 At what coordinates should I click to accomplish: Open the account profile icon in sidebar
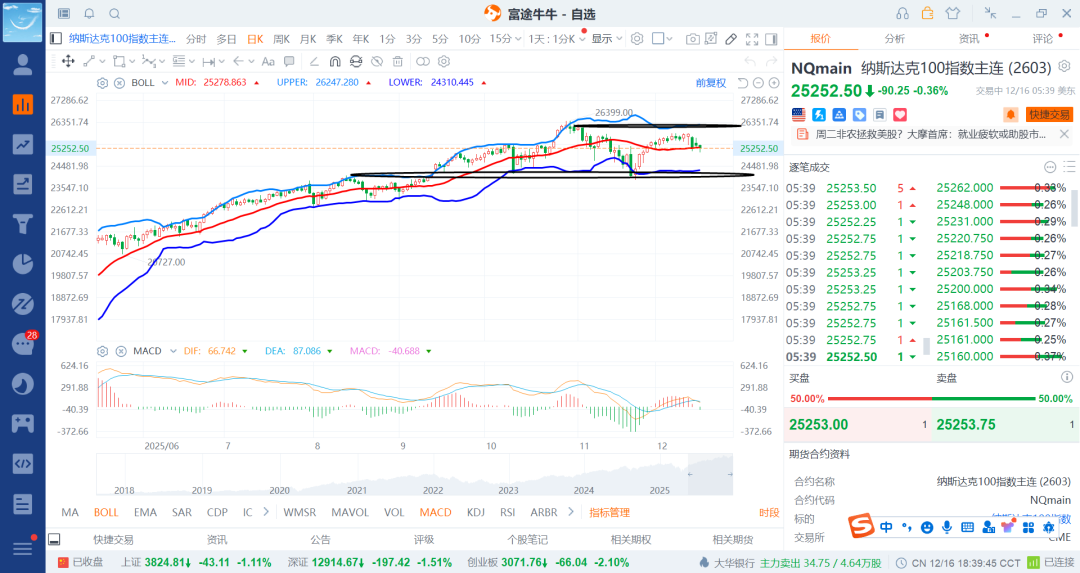click(x=23, y=65)
